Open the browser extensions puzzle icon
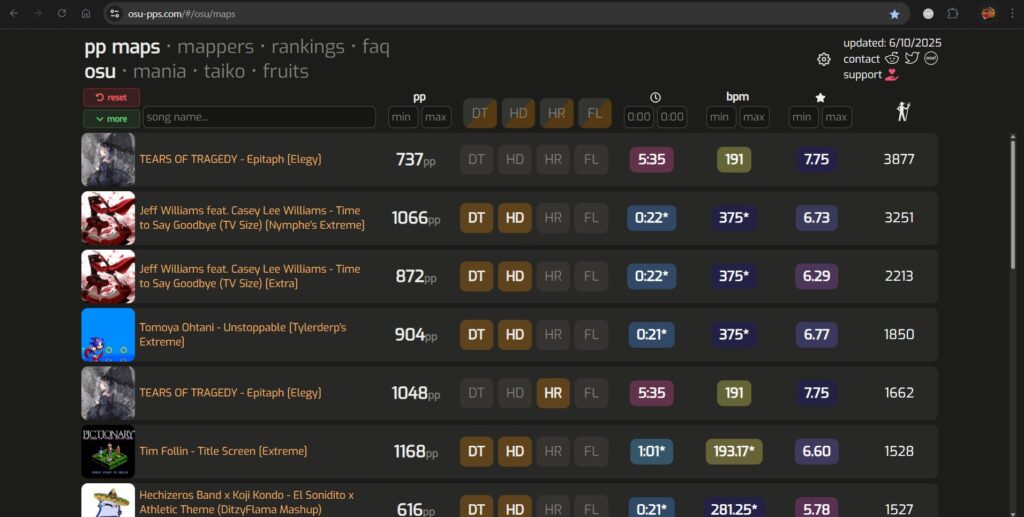 (953, 14)
